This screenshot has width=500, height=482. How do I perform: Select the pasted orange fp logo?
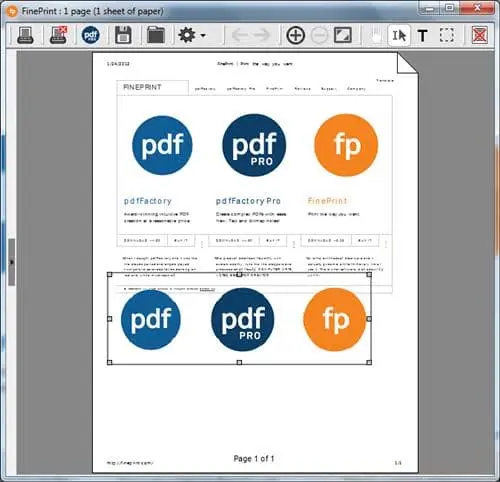(x=335, y=319)
